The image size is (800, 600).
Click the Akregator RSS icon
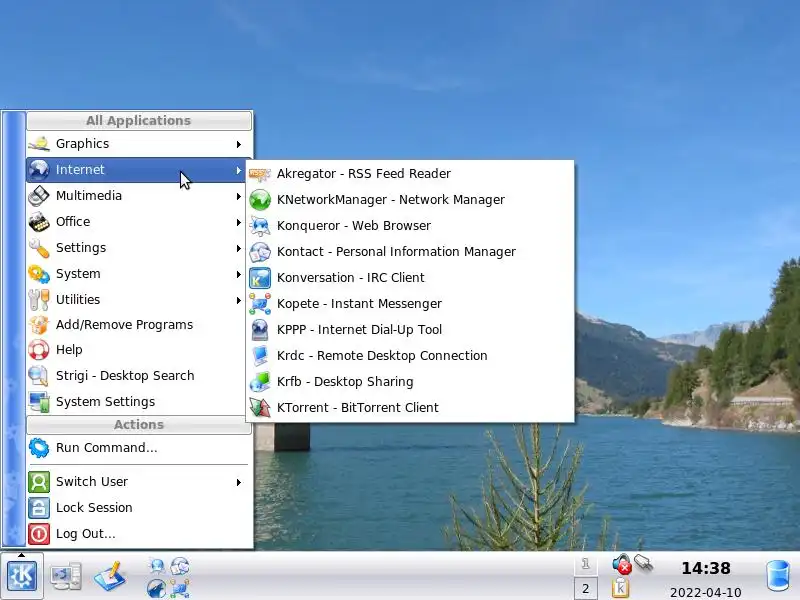[x=260, y=174]
